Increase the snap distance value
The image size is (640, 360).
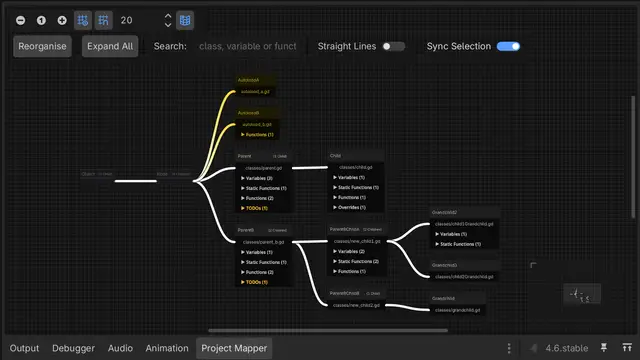tap(168, 16)
